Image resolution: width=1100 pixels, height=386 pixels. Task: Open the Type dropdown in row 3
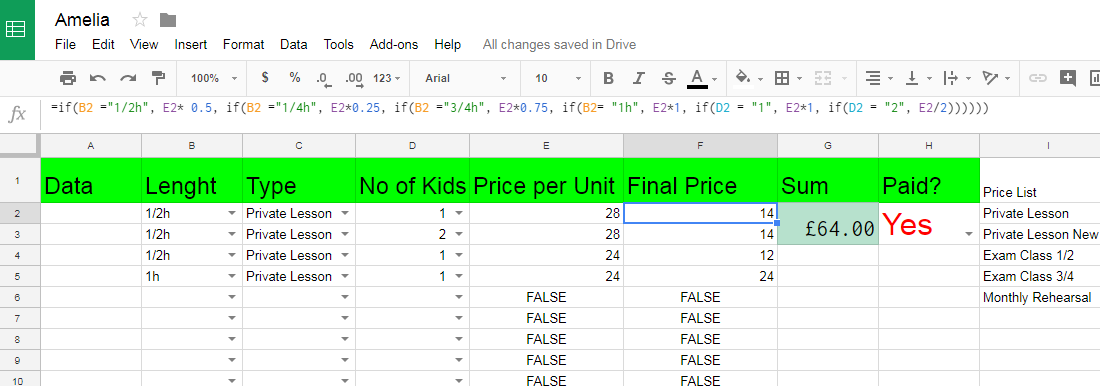[344, 234]
